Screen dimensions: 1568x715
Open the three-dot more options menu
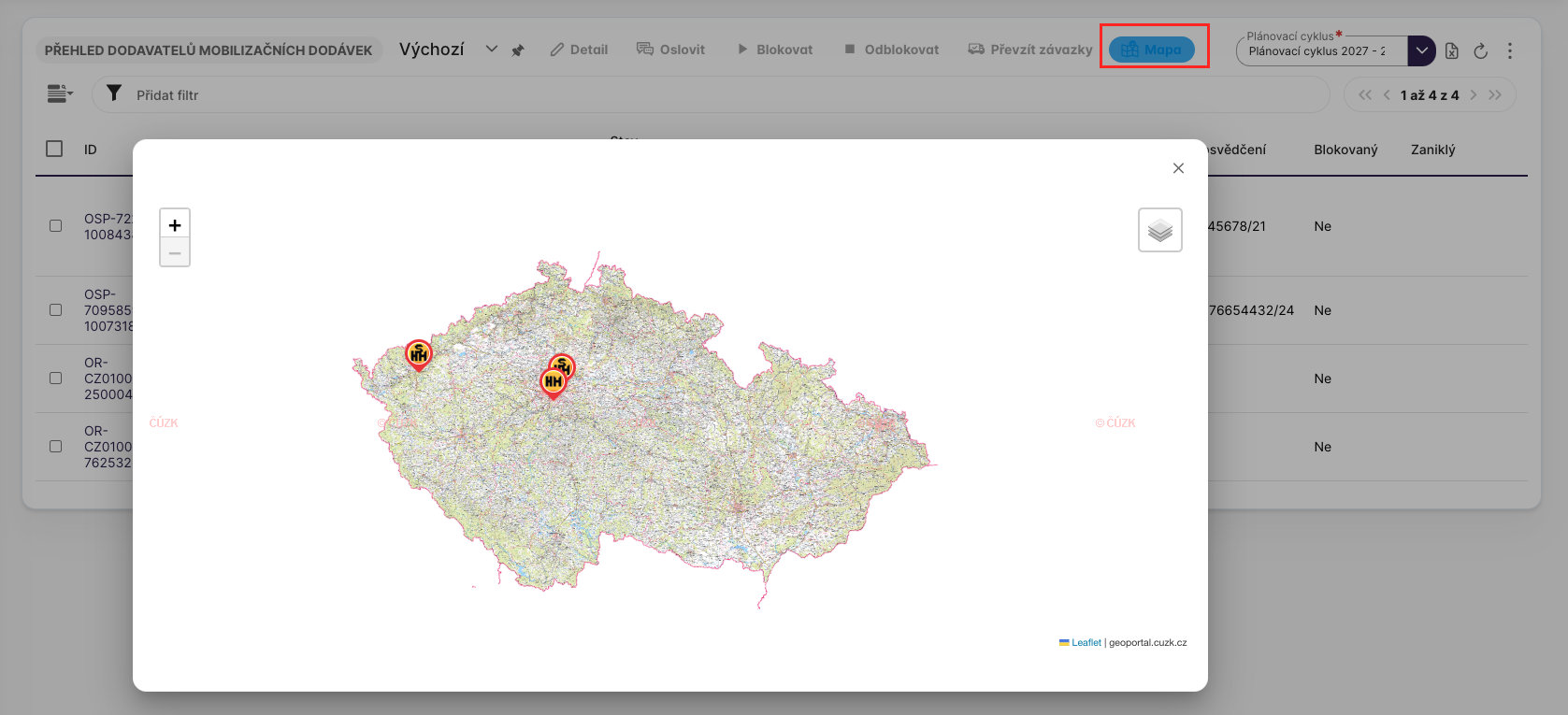[1509, 50]
